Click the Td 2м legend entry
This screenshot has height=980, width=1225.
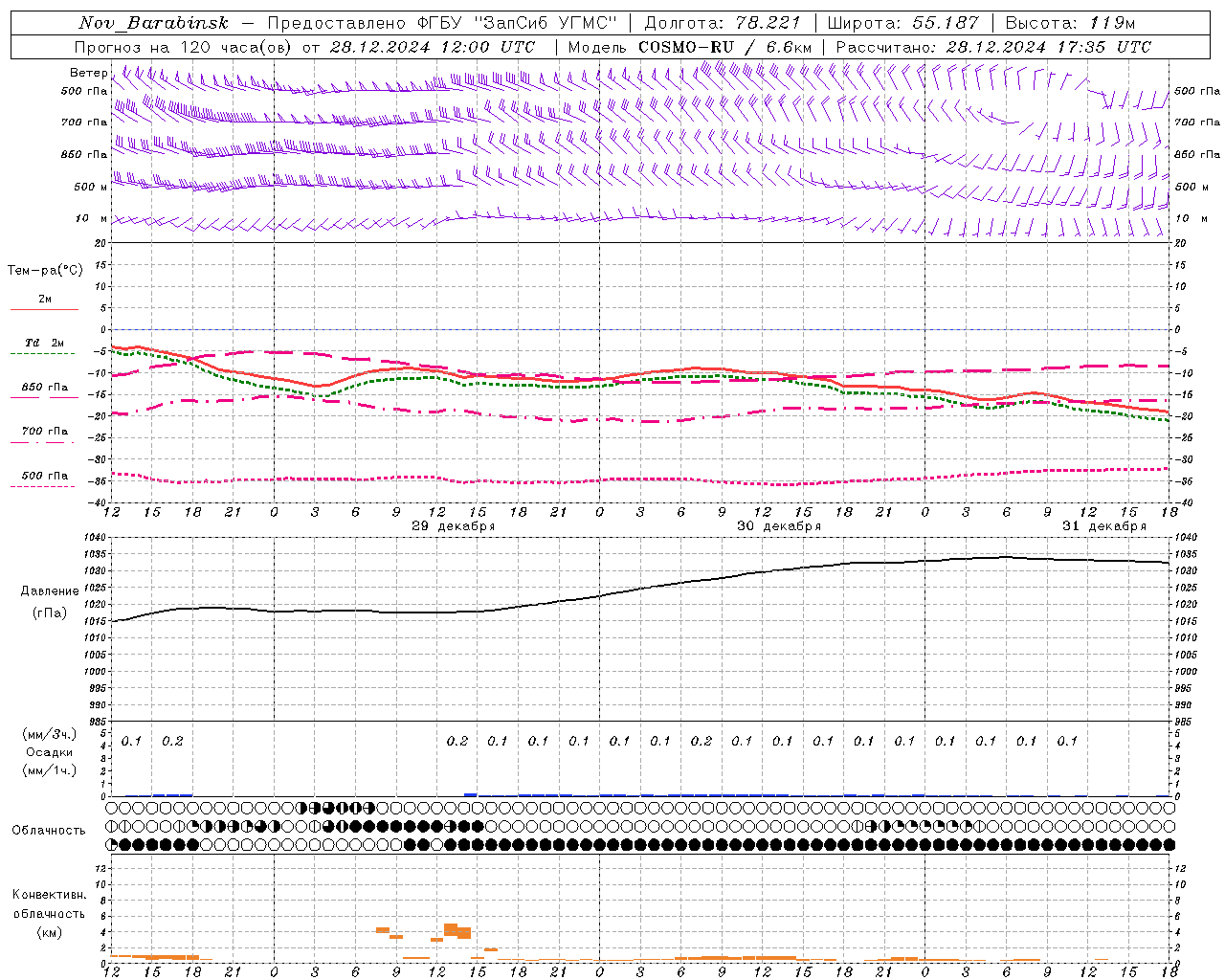click(45, 343)
